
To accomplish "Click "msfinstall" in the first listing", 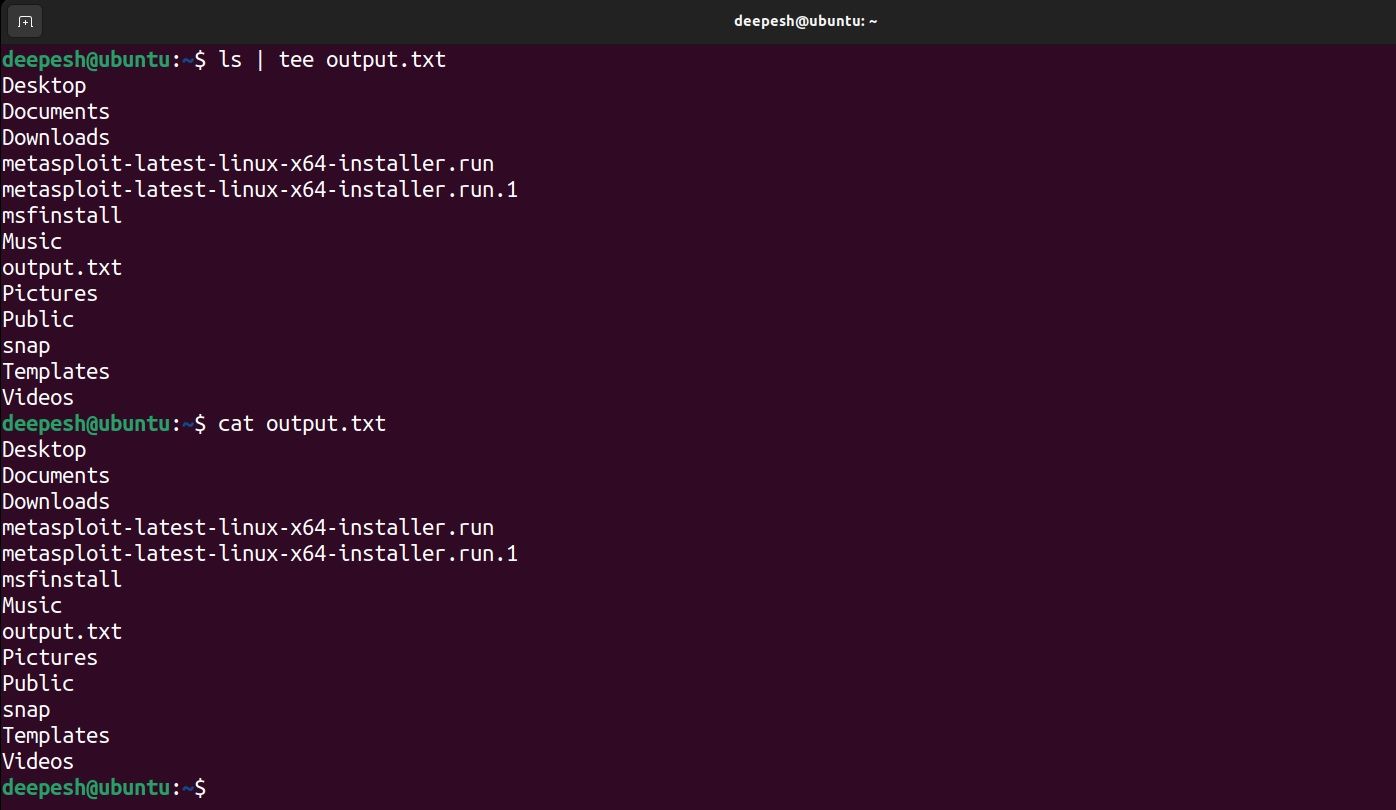I will [x=62, y=216].
